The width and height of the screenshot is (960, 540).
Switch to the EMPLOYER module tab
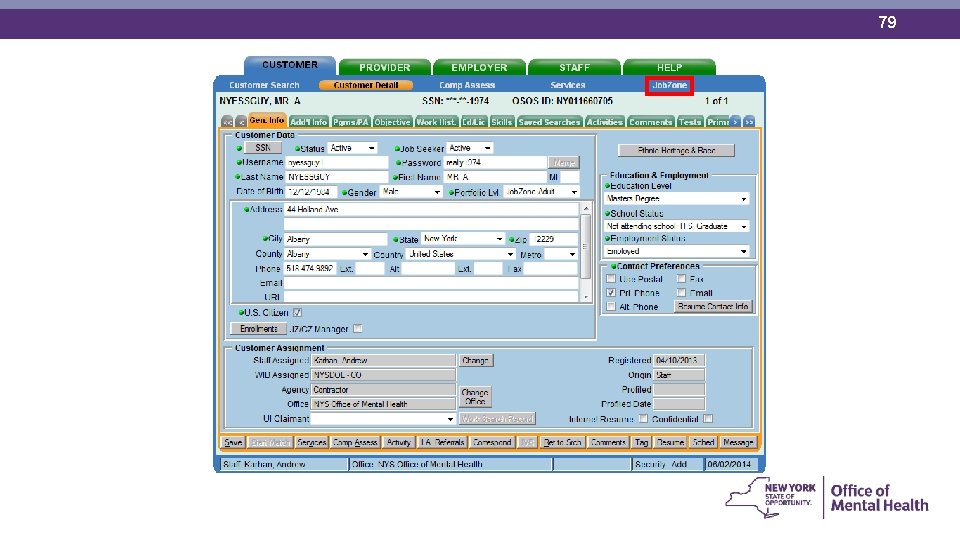[479, 67]
